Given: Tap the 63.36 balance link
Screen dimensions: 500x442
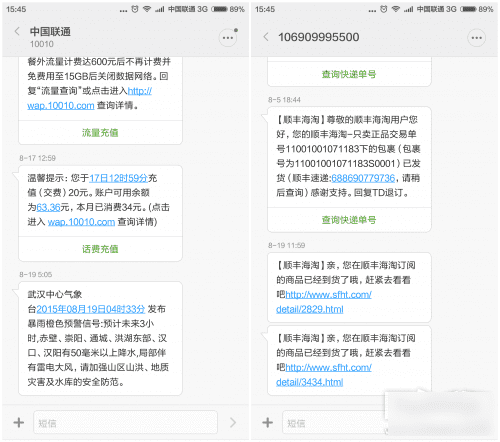Looking at the screenshot, I should point(48,207).
